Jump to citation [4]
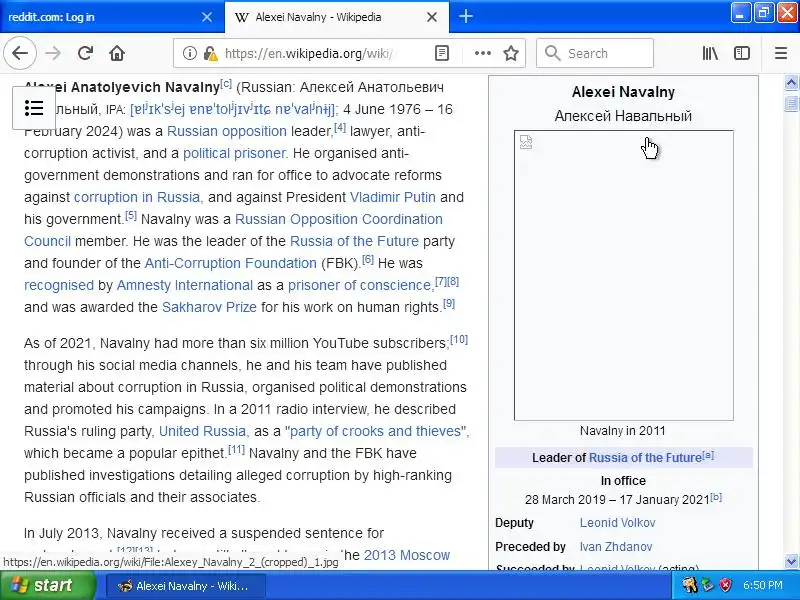This screenshot has height=600, width=800. (x=340, y=127)
